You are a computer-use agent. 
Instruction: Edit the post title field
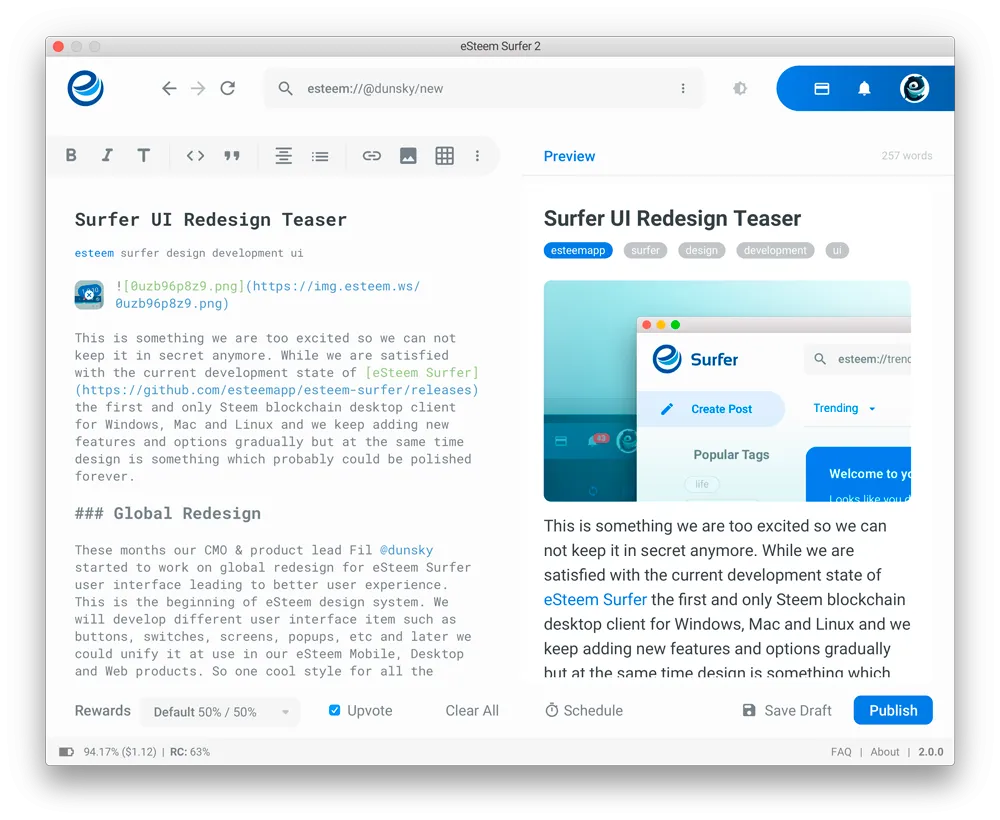pyautogui.click(x=210, y=219)
